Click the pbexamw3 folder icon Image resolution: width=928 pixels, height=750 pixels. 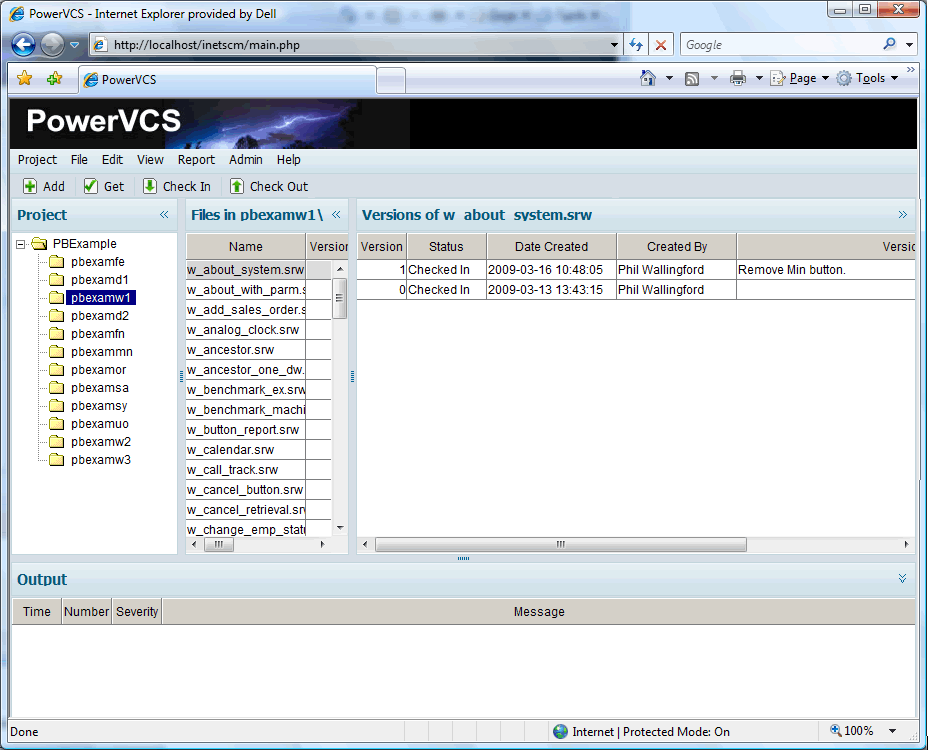click(56, 460)
